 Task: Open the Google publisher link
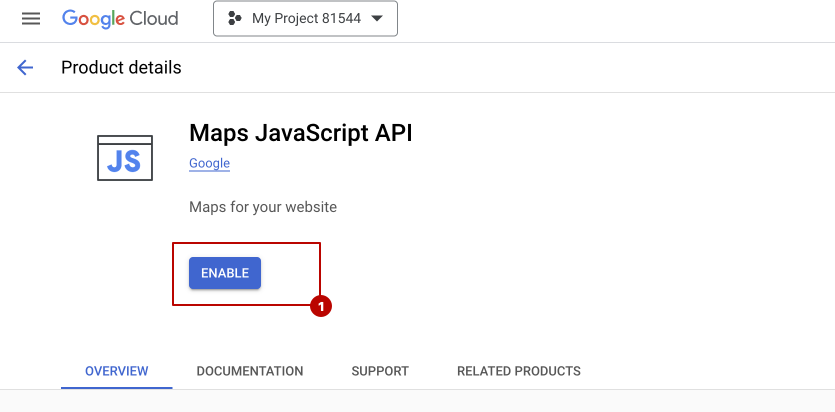pyautogui.click(x=209, y=163)
